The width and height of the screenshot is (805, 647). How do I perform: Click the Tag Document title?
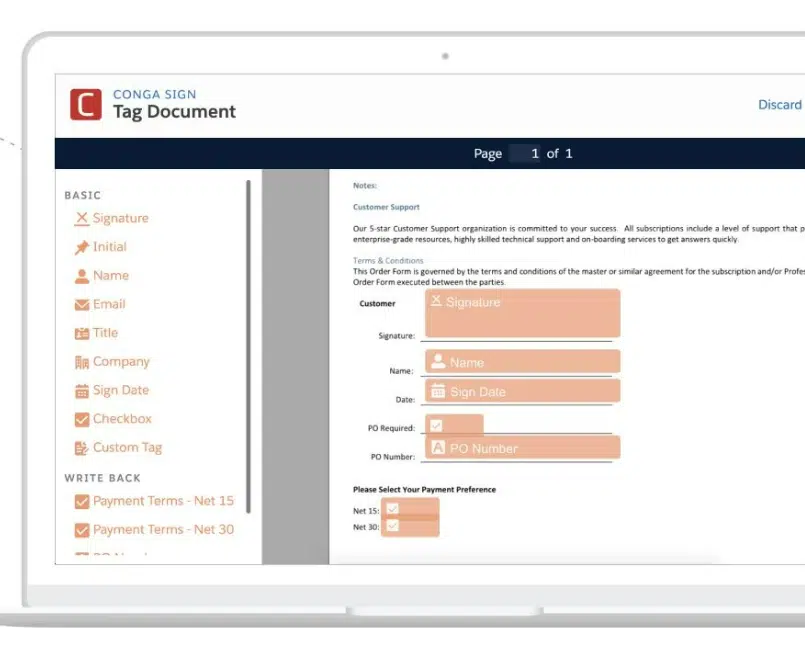175,112
